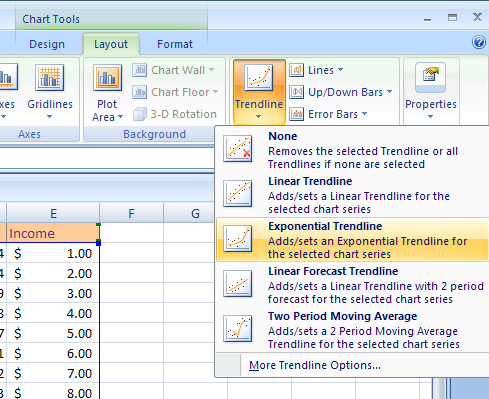Select column G header

click(195, 213)
